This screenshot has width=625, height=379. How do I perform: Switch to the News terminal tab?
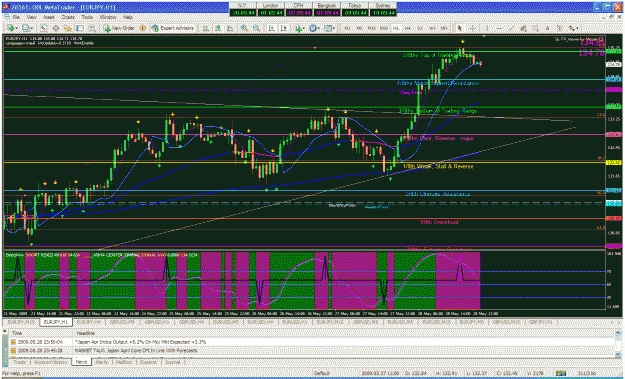coord(81,362)
